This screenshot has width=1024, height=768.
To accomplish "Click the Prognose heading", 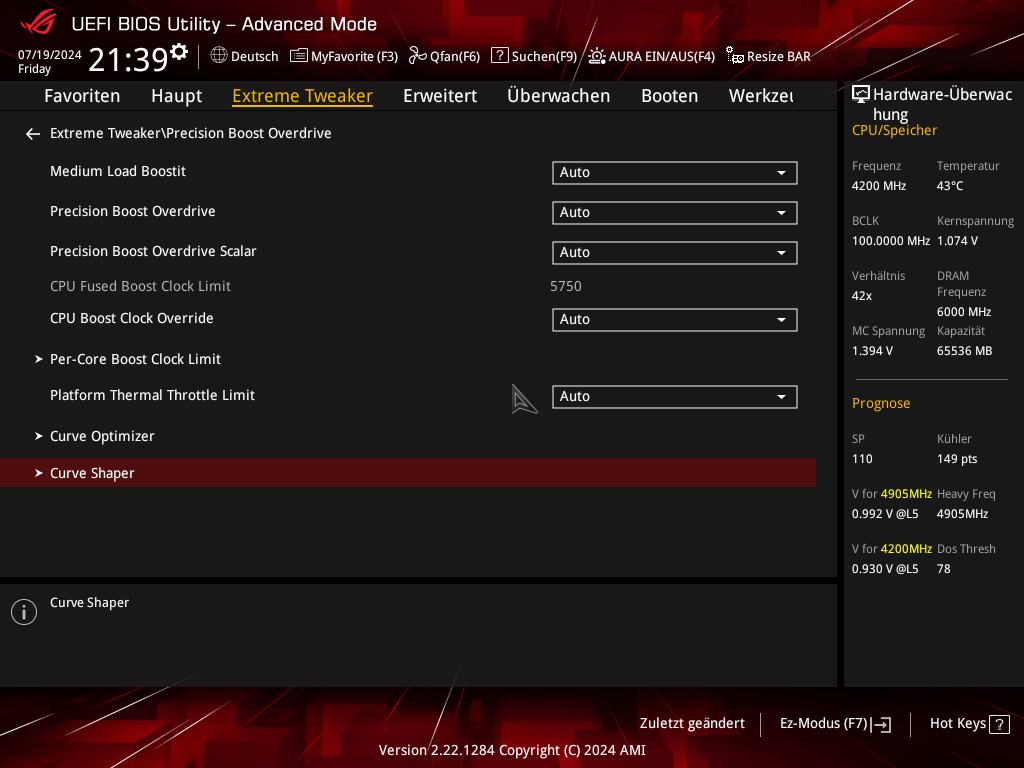I will pos(880,404).
